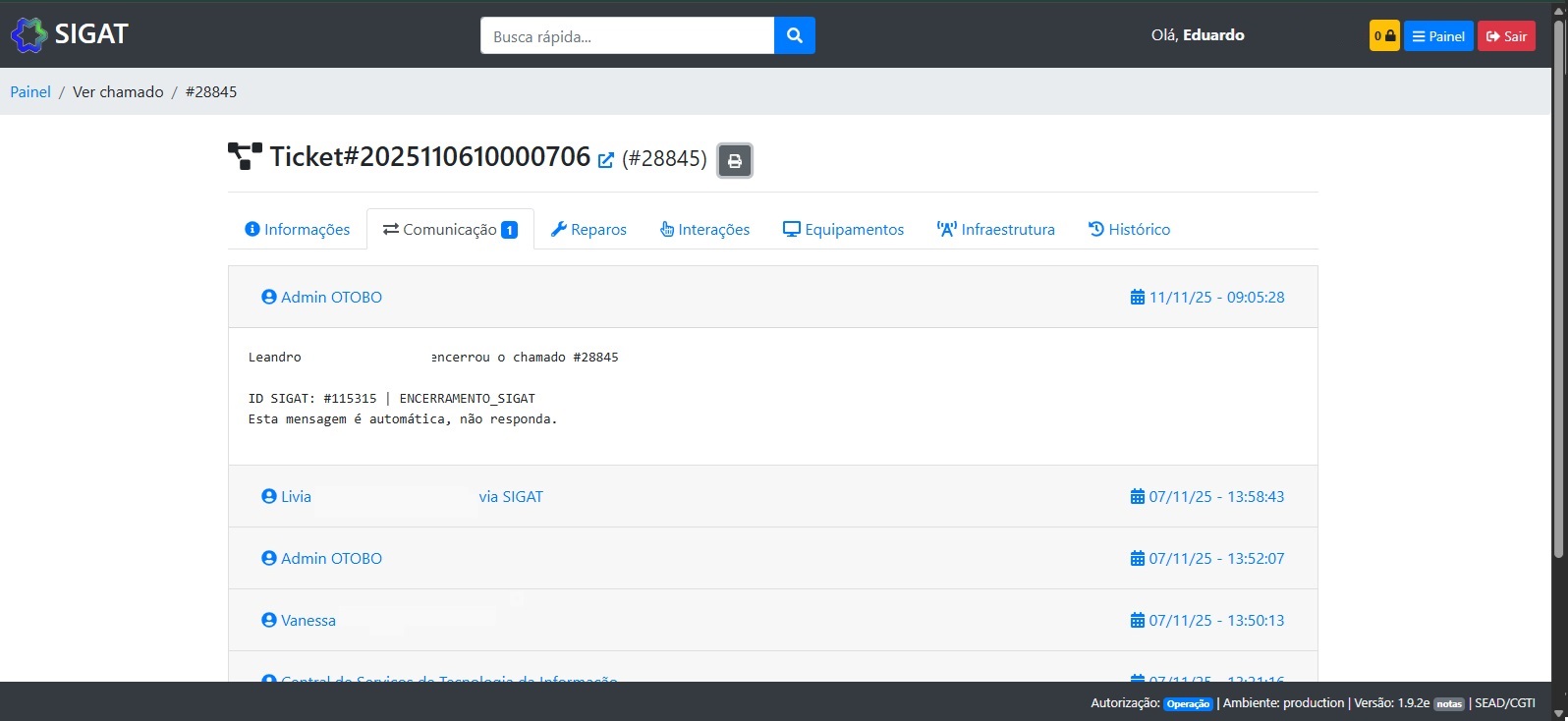
Task: Open external ticket link icon
Action: [x=606, y=160]
